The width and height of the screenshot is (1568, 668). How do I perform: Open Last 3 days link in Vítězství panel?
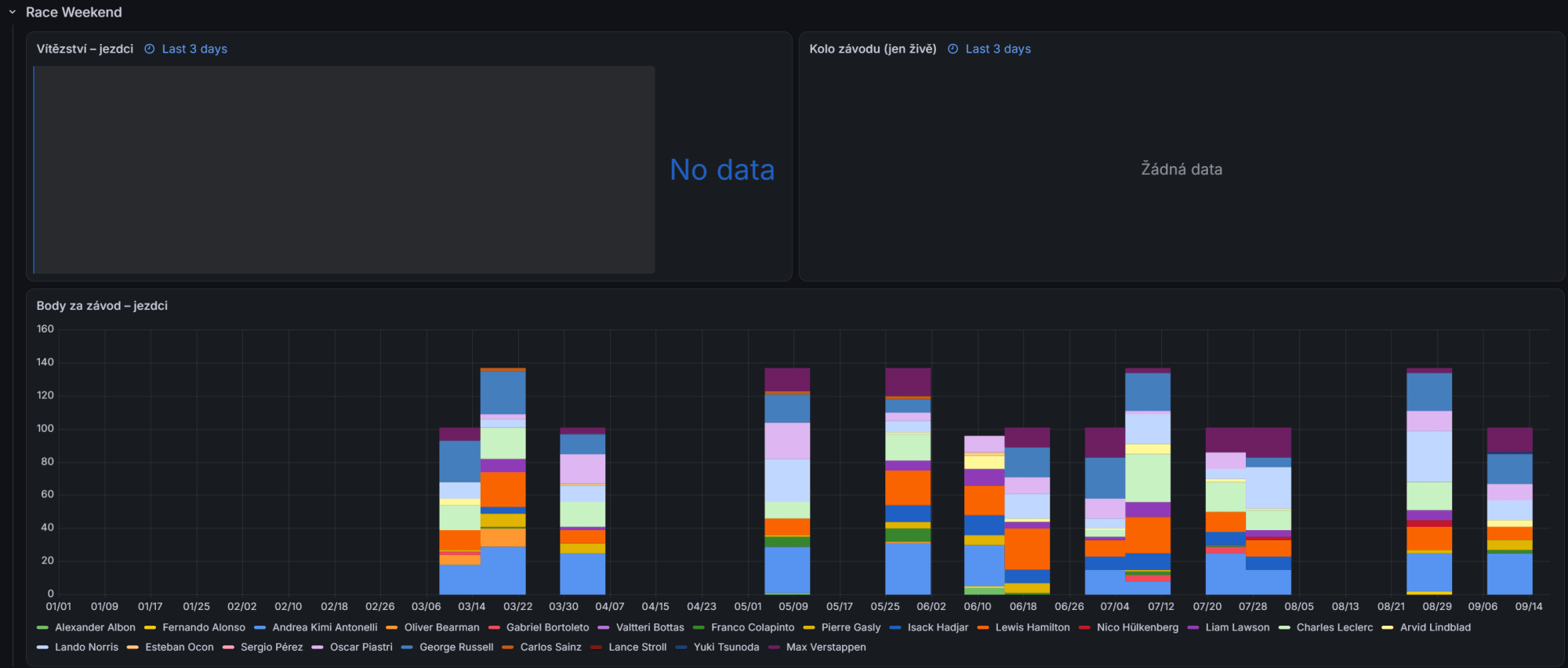click(194, 49)
